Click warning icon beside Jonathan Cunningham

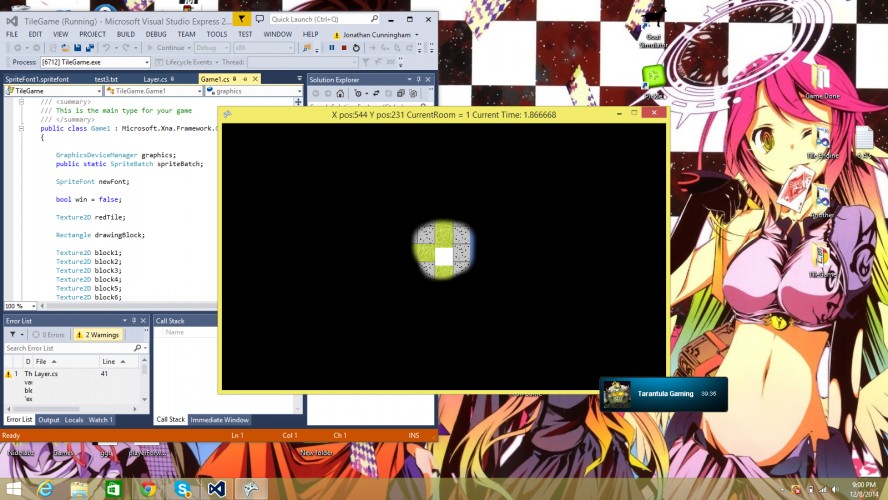click(336, 35)
